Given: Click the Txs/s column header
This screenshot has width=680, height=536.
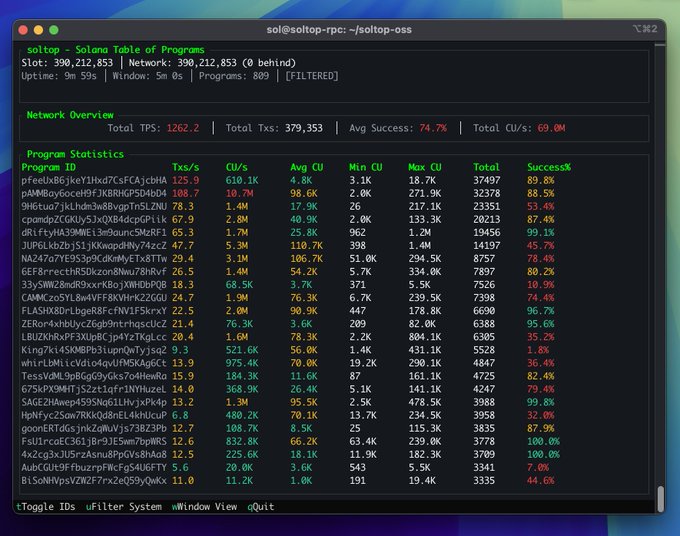Looking at the screenshot, I should 186,167.
